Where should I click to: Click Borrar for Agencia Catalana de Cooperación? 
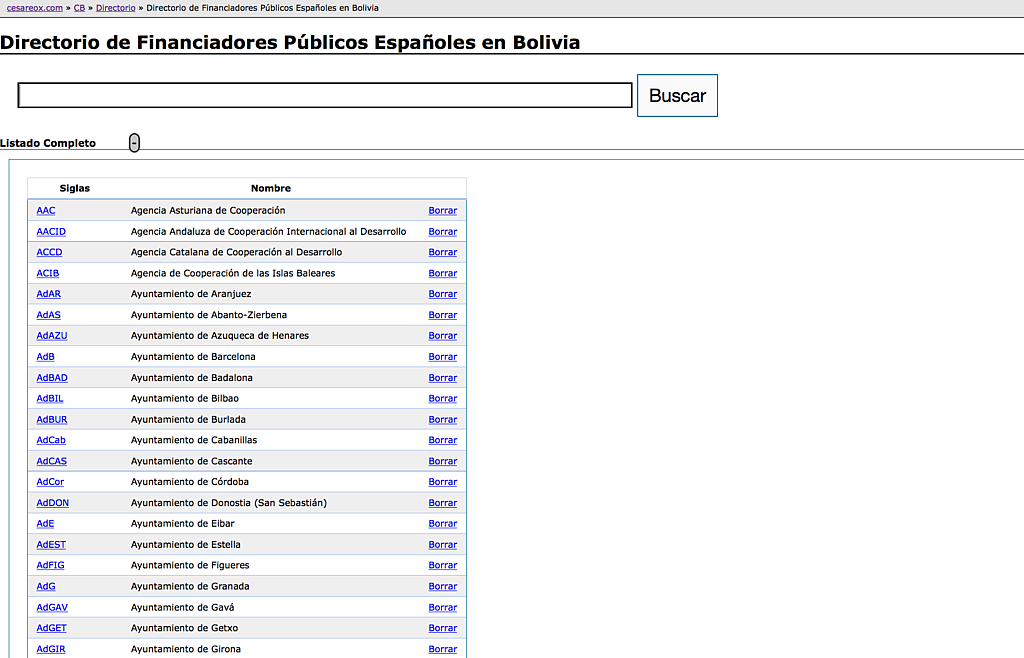click(443, 252)
